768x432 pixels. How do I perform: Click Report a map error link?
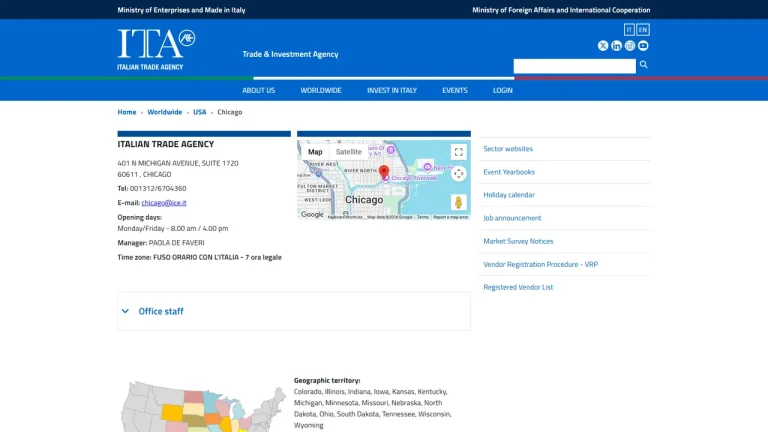451,217
